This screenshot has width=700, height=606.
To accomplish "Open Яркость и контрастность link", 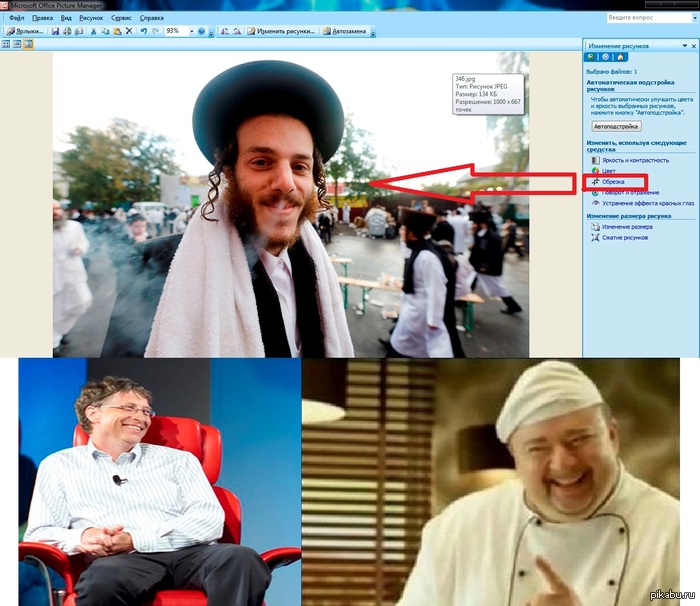I will click(635, 160).
